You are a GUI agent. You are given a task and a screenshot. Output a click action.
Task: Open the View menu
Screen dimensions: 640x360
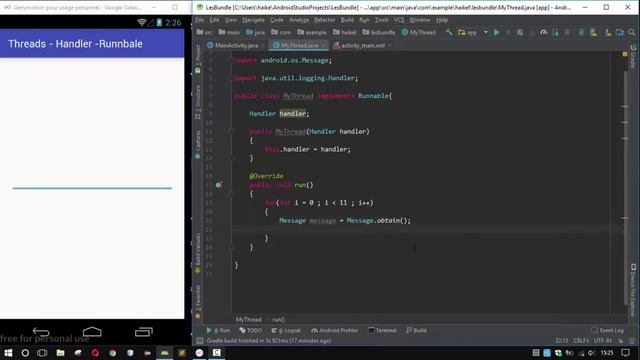231,20
